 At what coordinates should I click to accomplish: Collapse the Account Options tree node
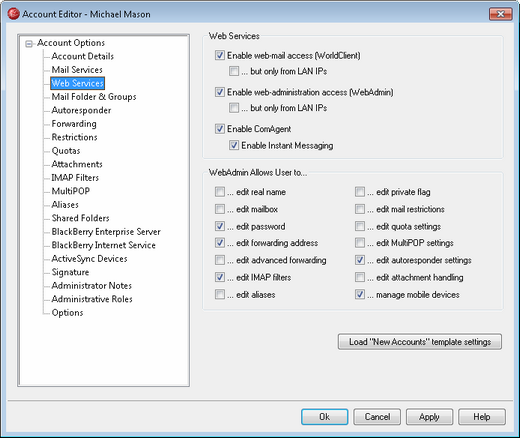29,44
